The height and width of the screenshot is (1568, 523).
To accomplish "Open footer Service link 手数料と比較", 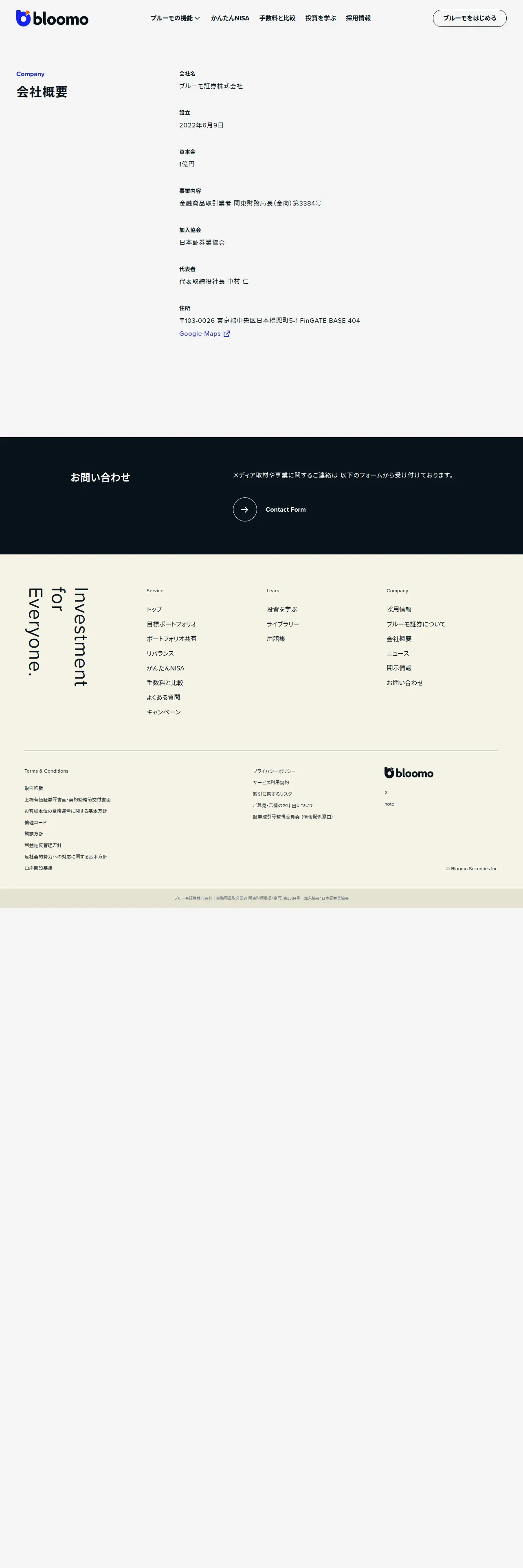I will (x=165, y=682).
